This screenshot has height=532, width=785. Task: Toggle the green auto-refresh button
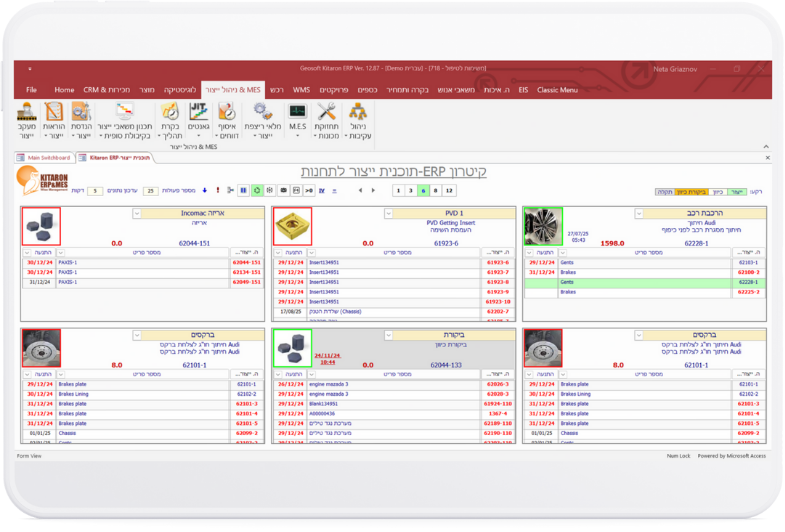pyautogui.click(x=257, y=191)
